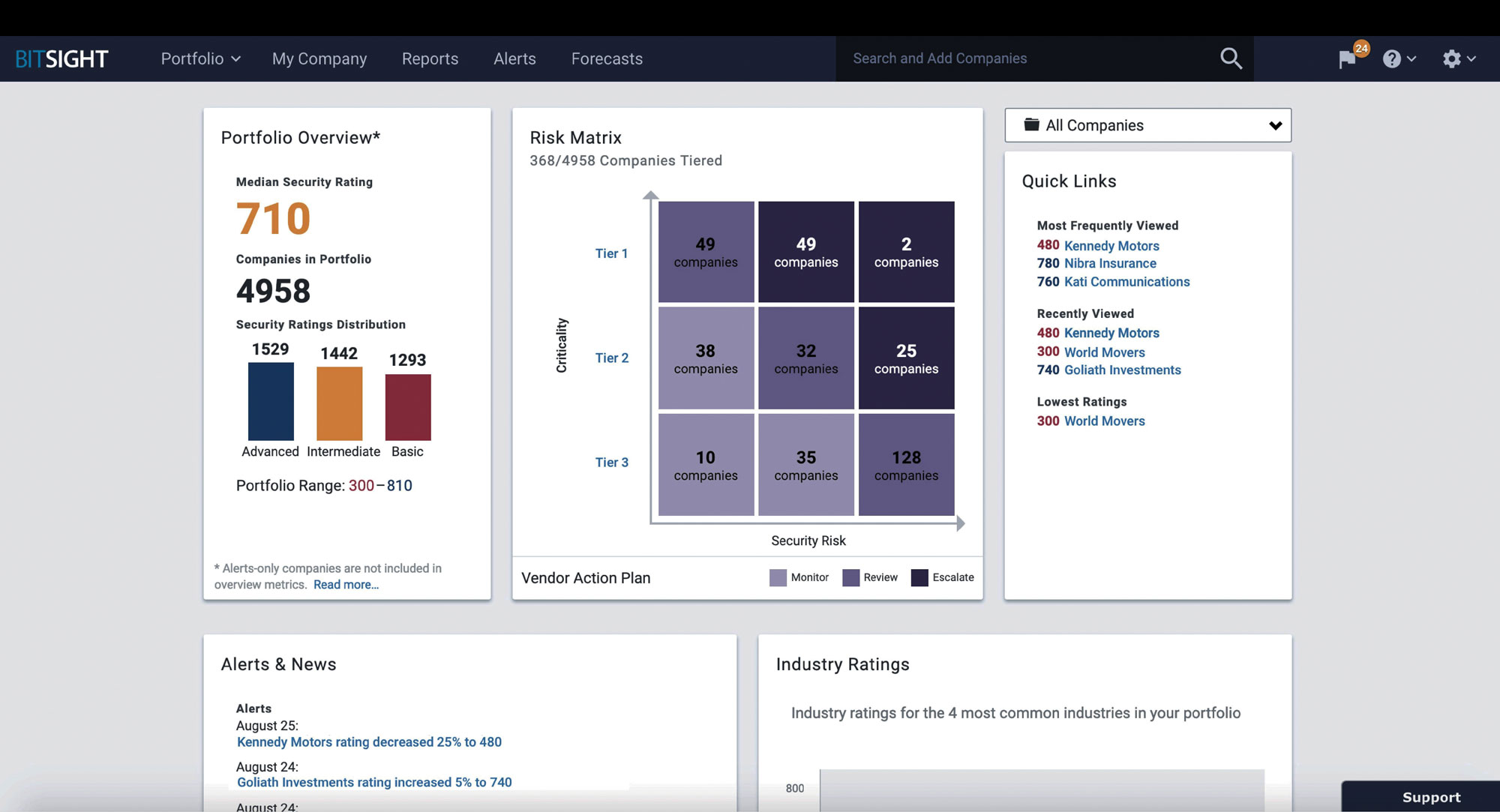Select the Monitor legend square in Vendor Action Plan

coord(778,577)
